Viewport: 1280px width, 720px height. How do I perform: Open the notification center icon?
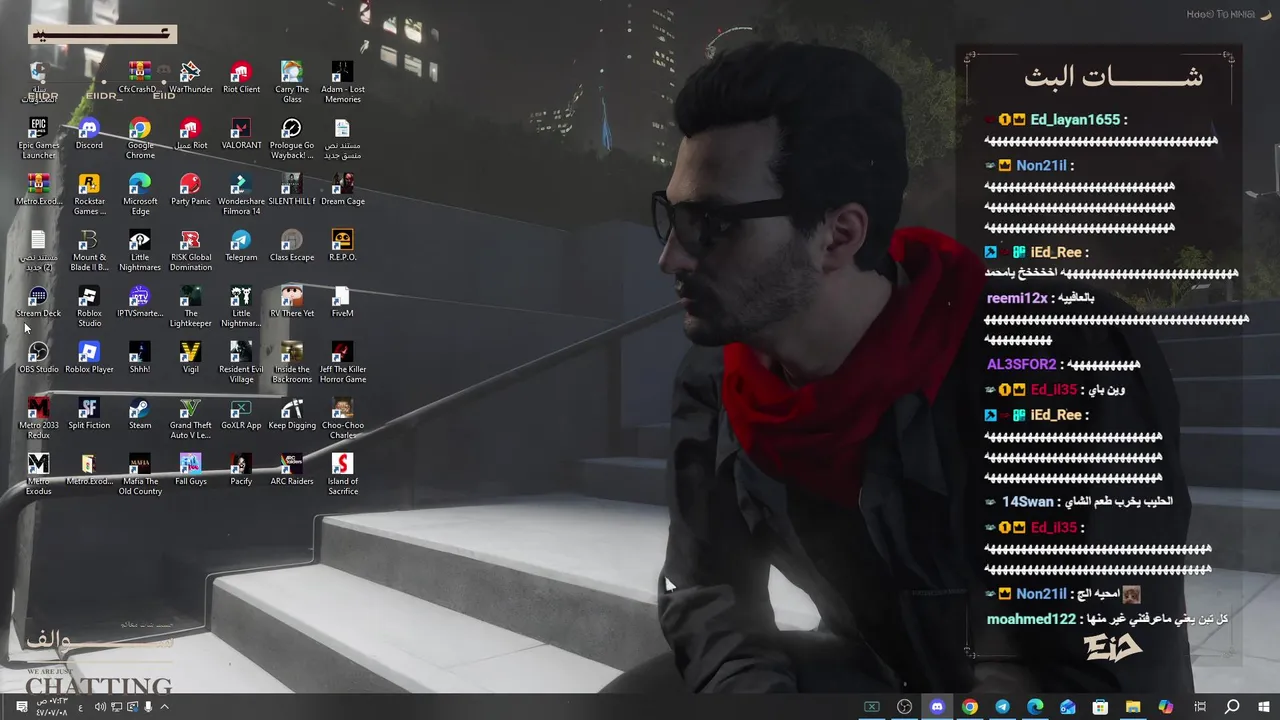coord(22,707)
